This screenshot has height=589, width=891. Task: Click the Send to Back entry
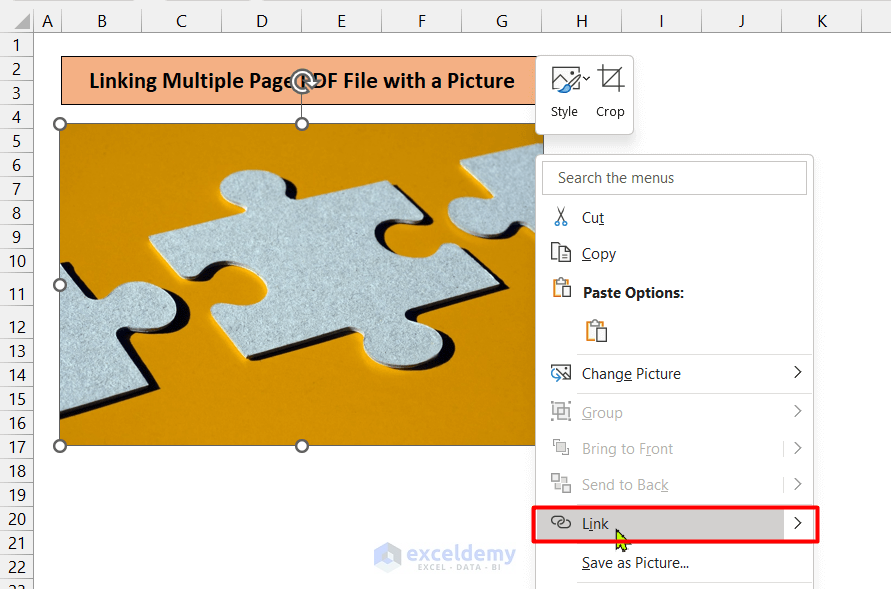pos(661,484)
